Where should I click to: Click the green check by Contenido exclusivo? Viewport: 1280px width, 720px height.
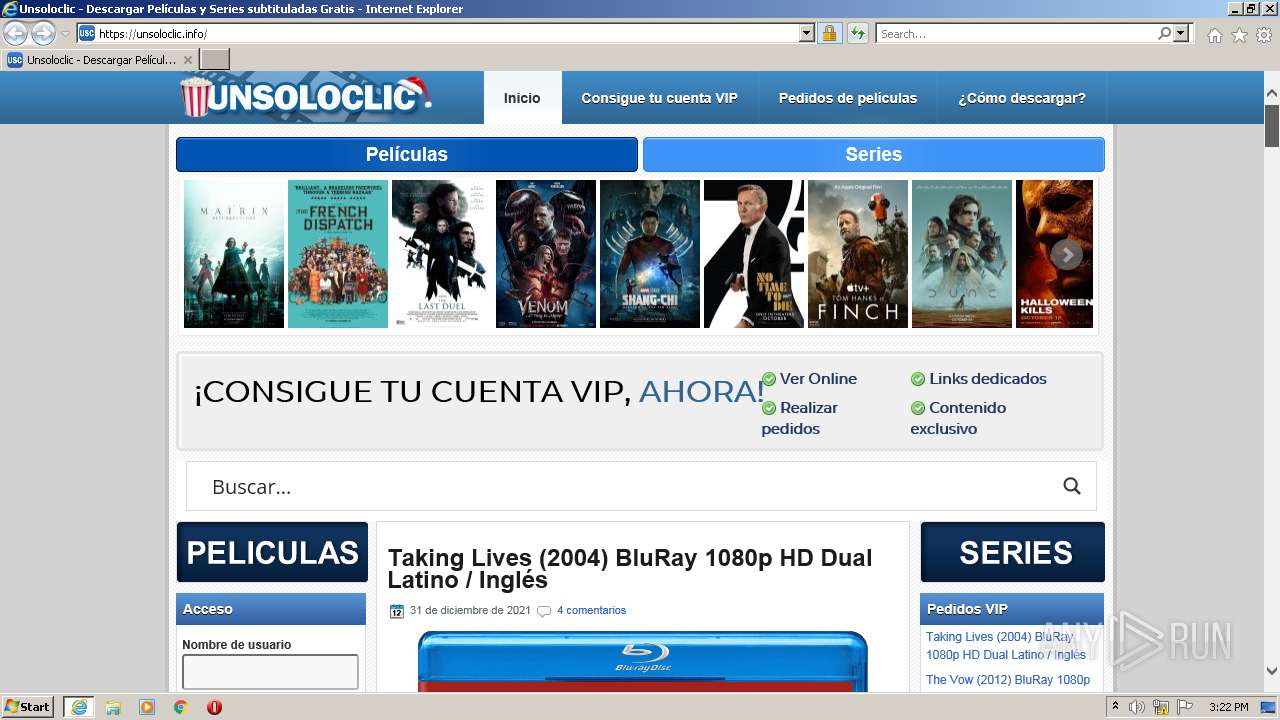point(918,408)
